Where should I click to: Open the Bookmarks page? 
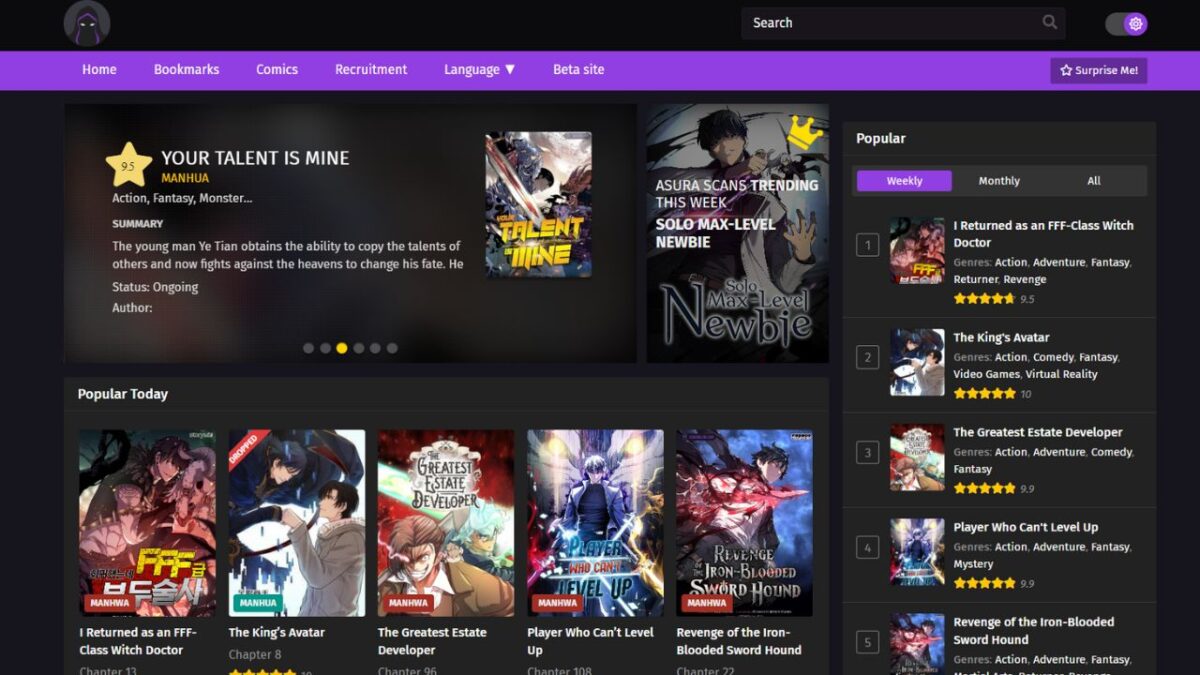point(186,69)
